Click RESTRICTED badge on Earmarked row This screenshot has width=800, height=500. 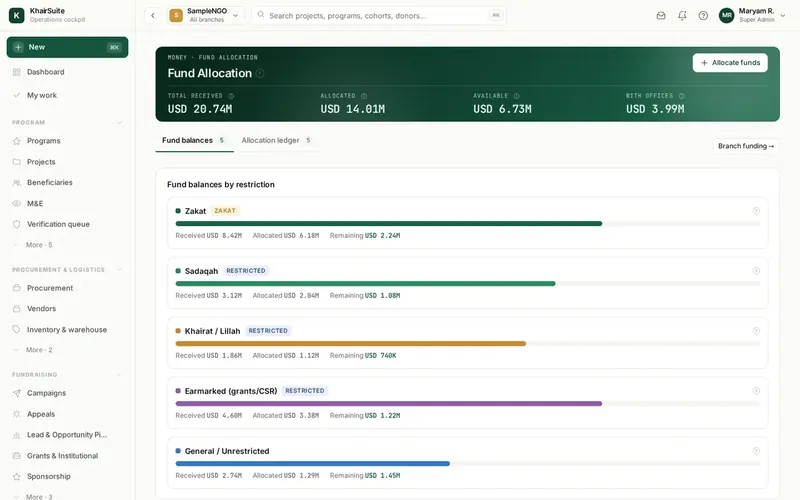pyautogui.click(x=305, y=391)
